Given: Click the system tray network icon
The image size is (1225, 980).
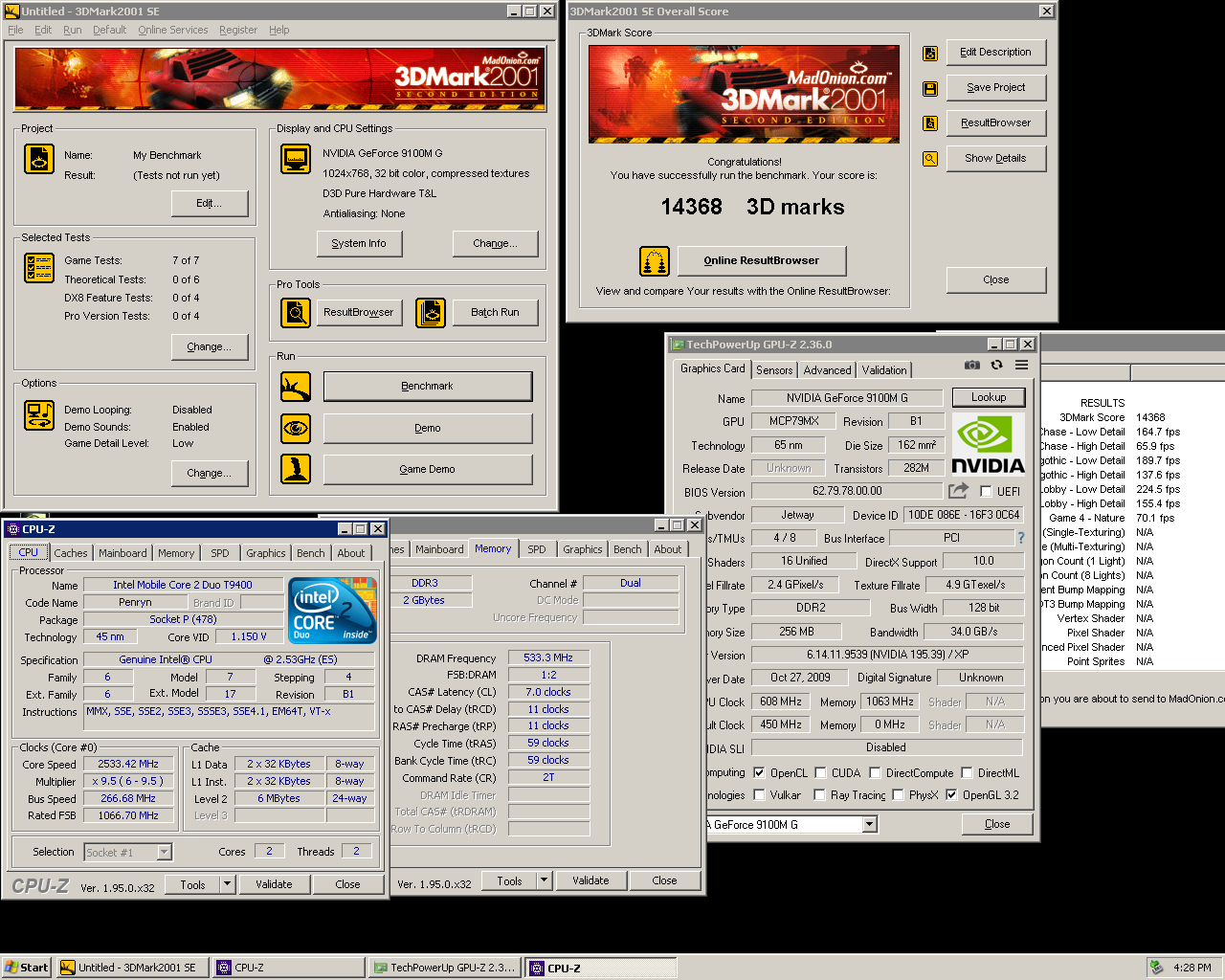Looking at the screenshot, I should click(1157, 968).
